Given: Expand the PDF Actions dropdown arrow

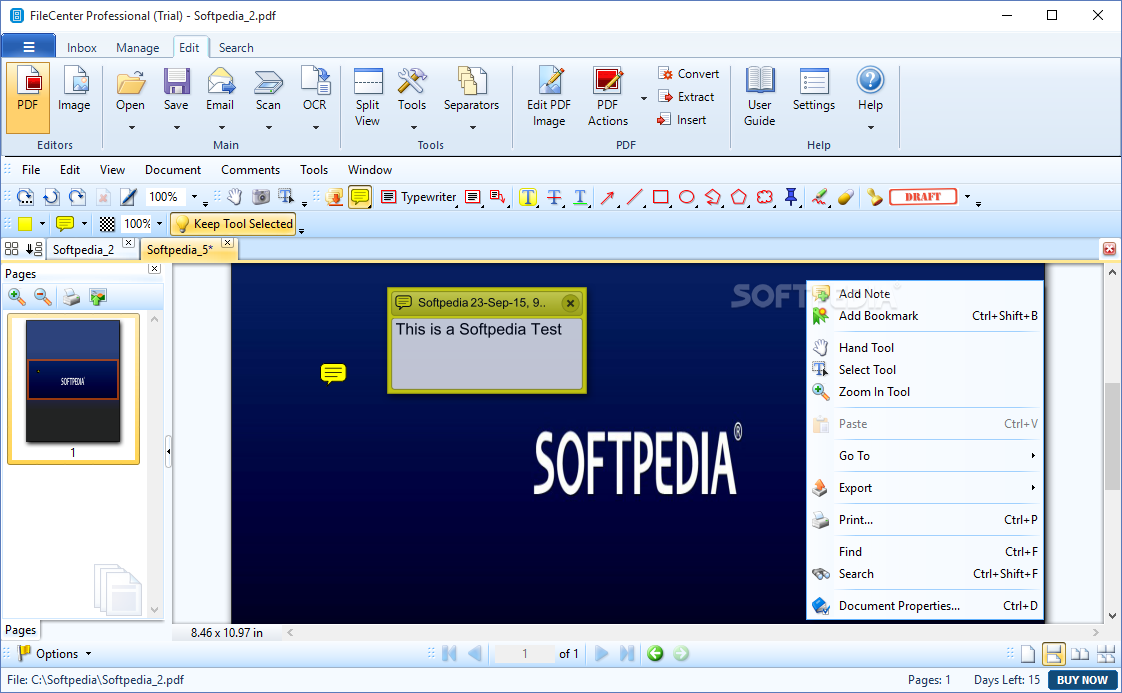Looking at the screenshot, I should (x=643, y=98).
